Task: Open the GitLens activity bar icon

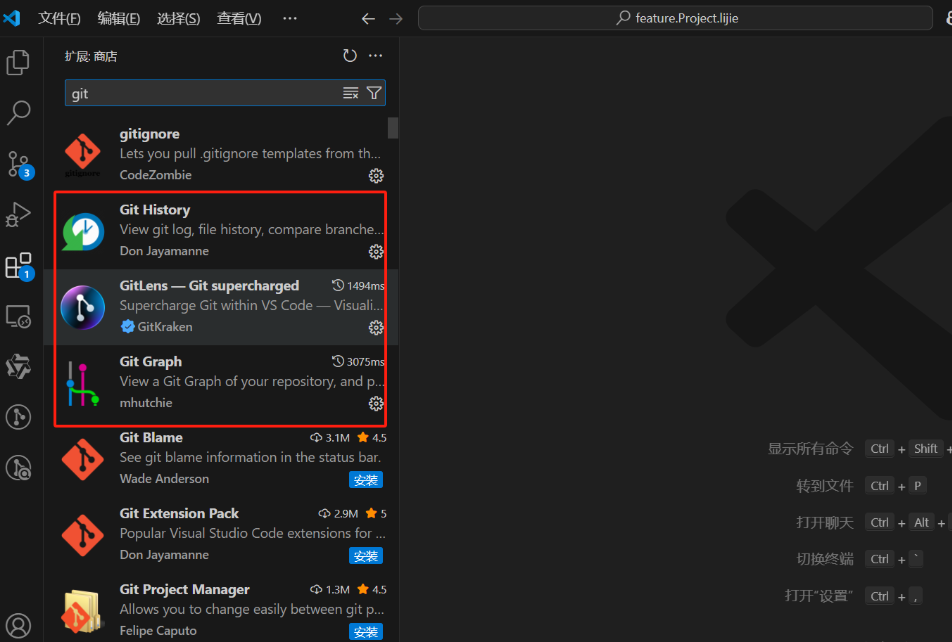Action: (x=18, y=417)
